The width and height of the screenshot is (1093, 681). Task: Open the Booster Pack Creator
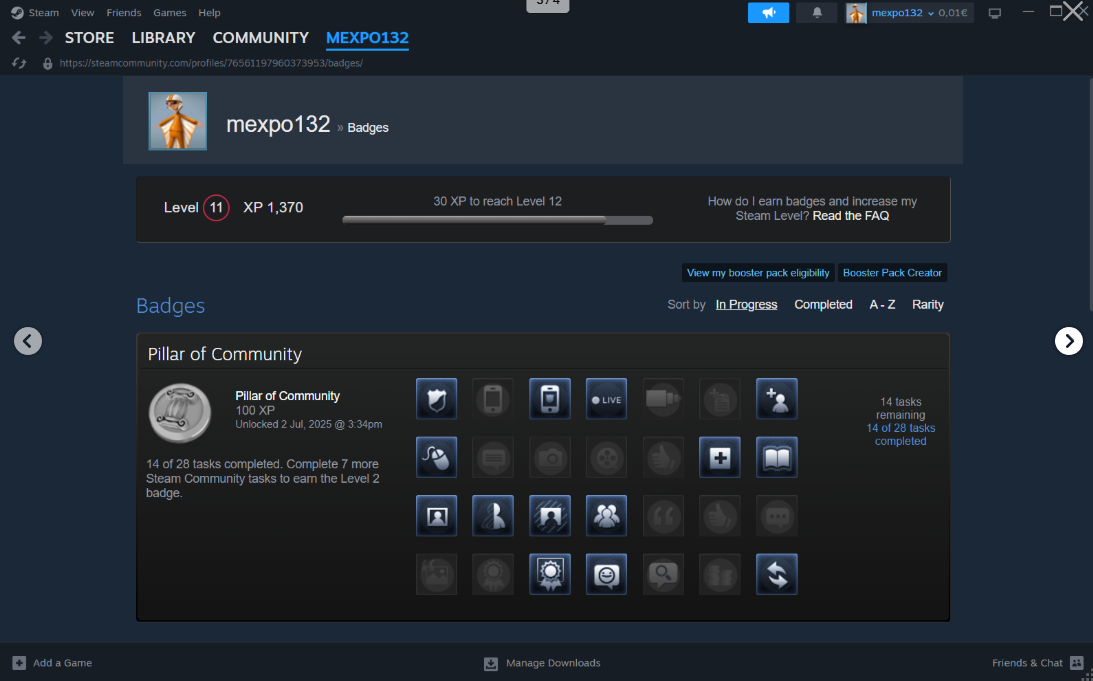coord(892,273)
